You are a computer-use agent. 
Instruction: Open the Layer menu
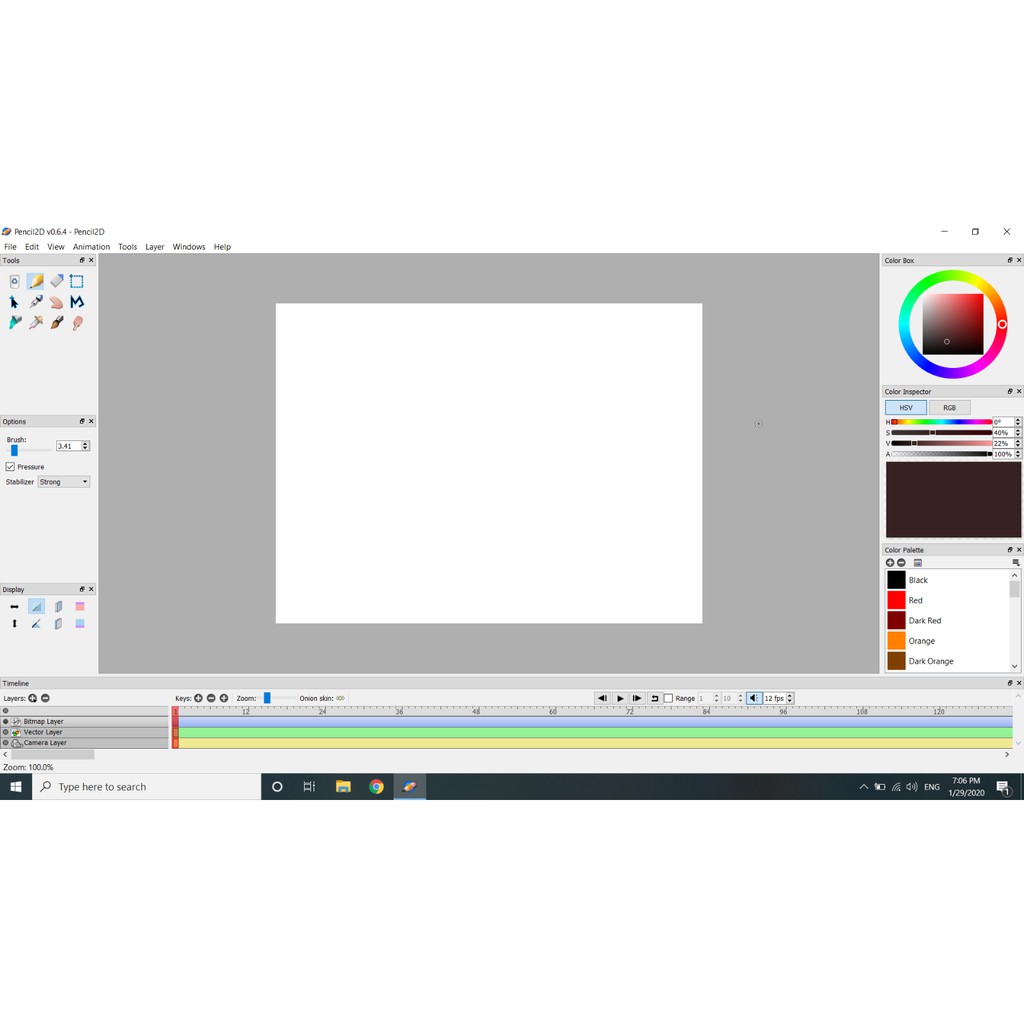154,247
